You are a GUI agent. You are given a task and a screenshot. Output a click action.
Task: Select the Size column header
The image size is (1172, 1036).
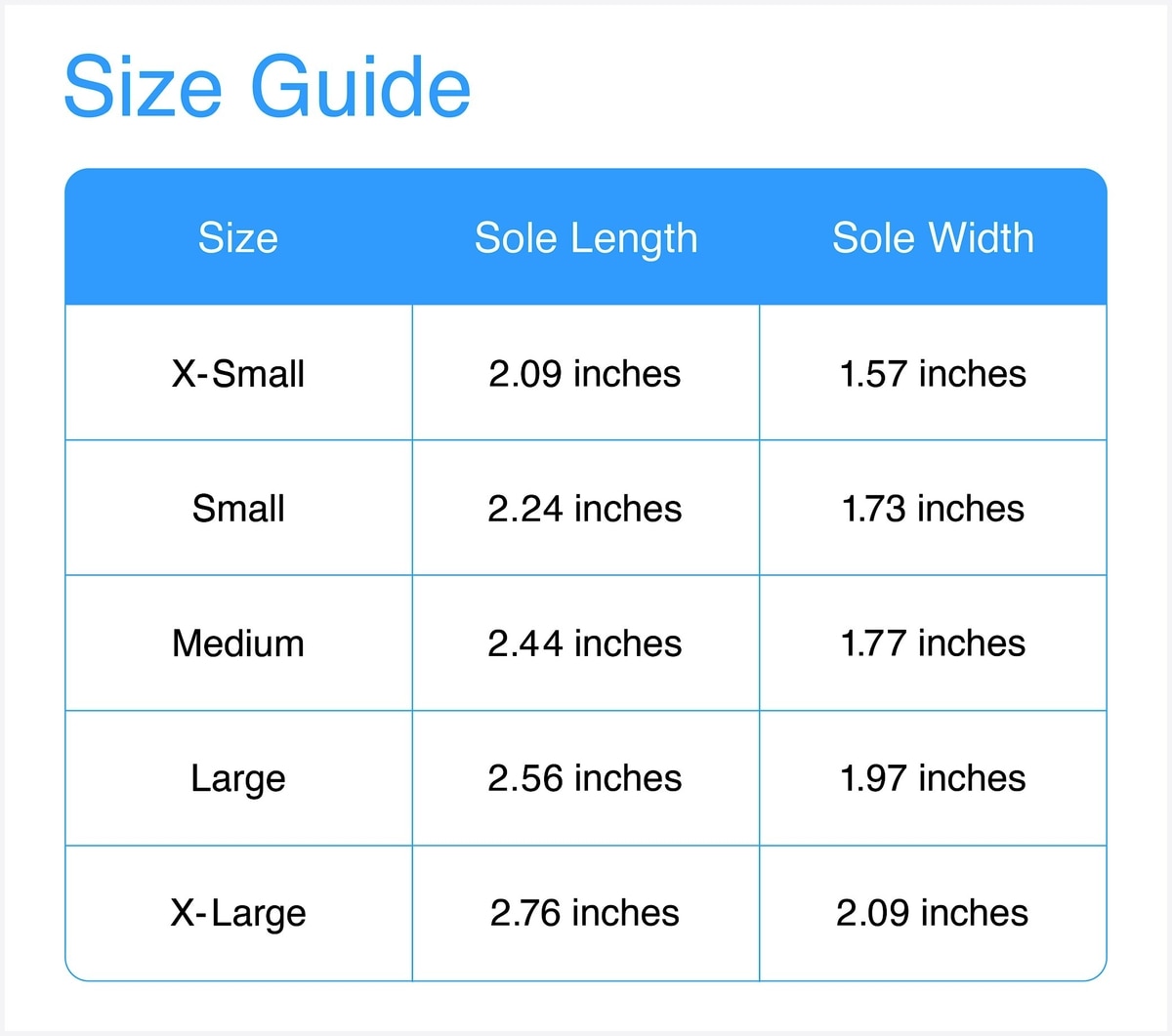pos(238,238)
